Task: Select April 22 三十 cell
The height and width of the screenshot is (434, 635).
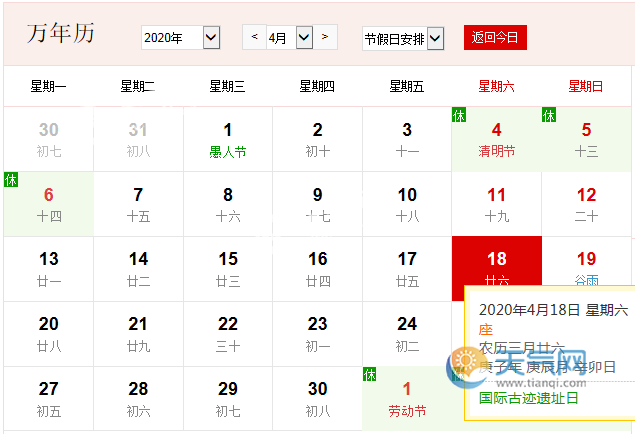Action: [228, 334]
